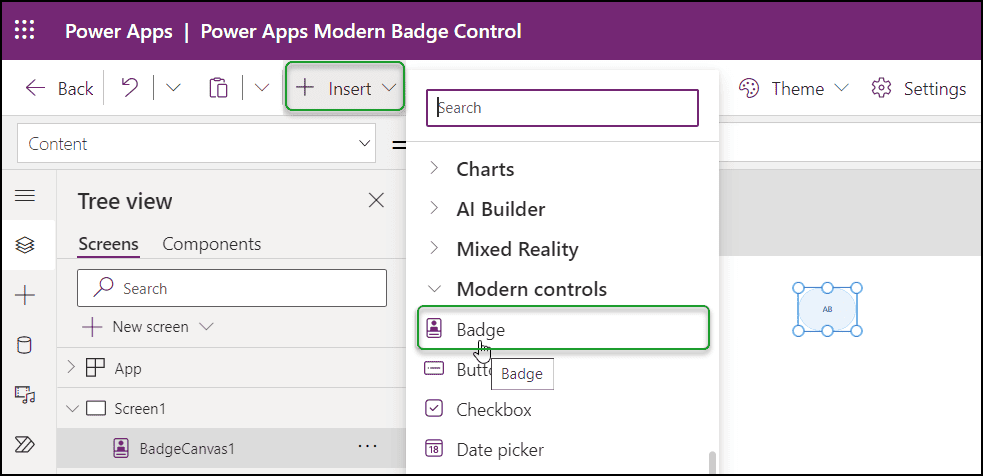
Task: Collapse the Modern controls category
Action: click(434, 288)
